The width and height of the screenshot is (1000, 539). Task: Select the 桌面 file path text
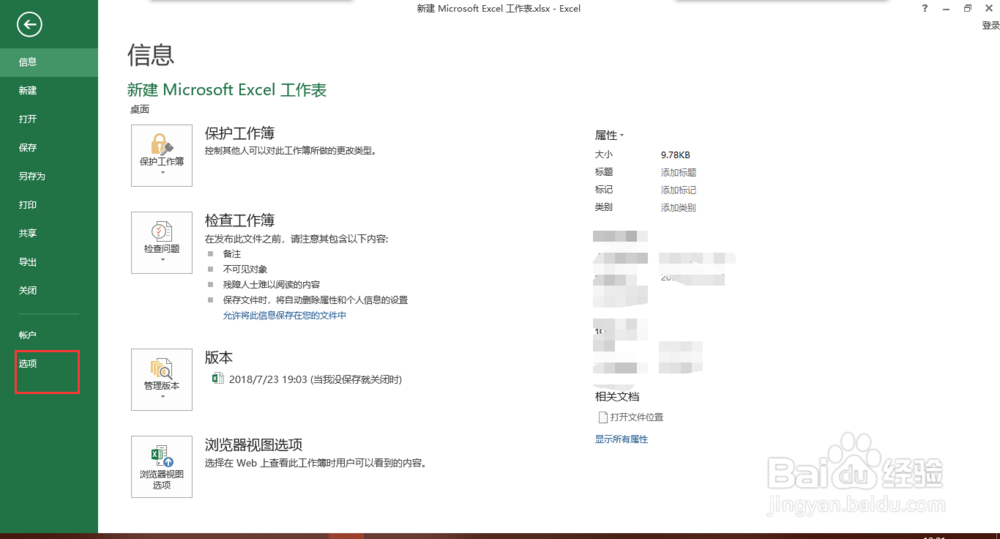point(140,109)
